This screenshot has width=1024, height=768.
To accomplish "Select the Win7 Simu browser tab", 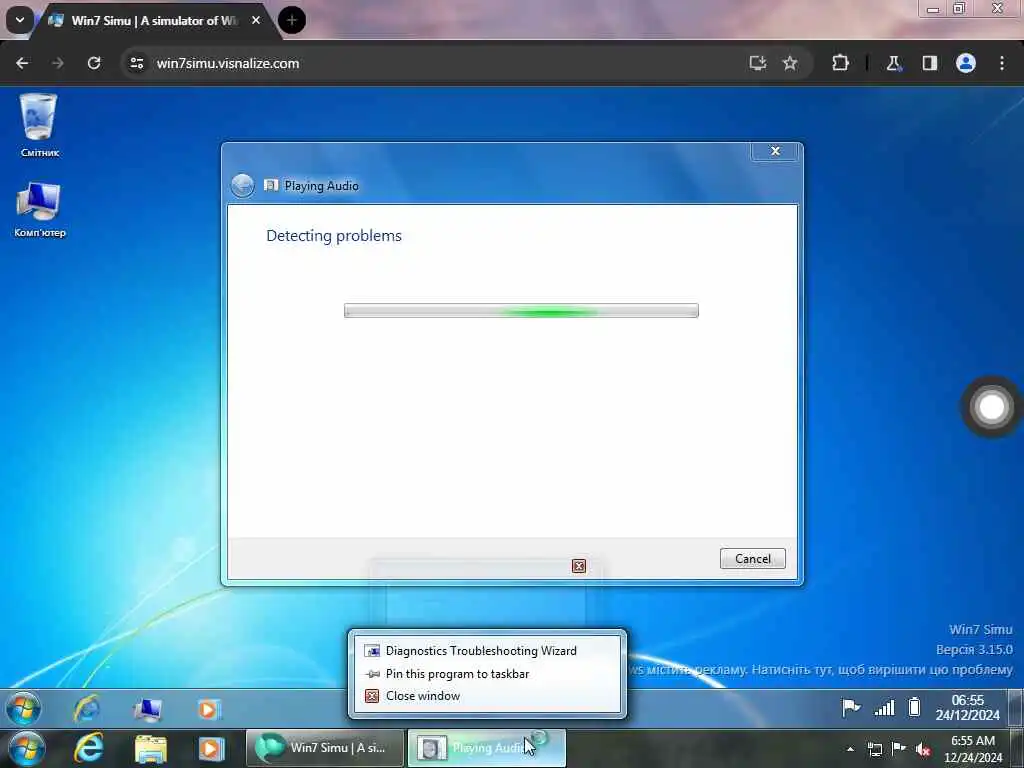I will coord(154,21).
